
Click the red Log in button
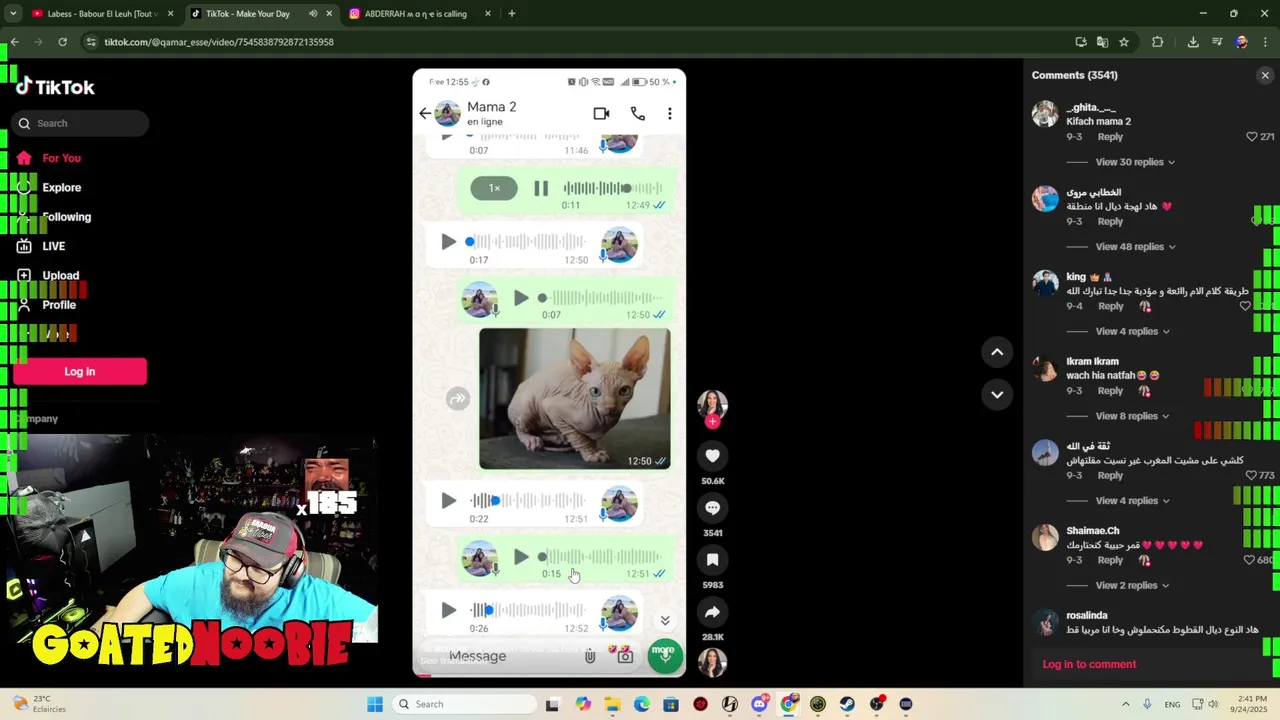(80, 371)
